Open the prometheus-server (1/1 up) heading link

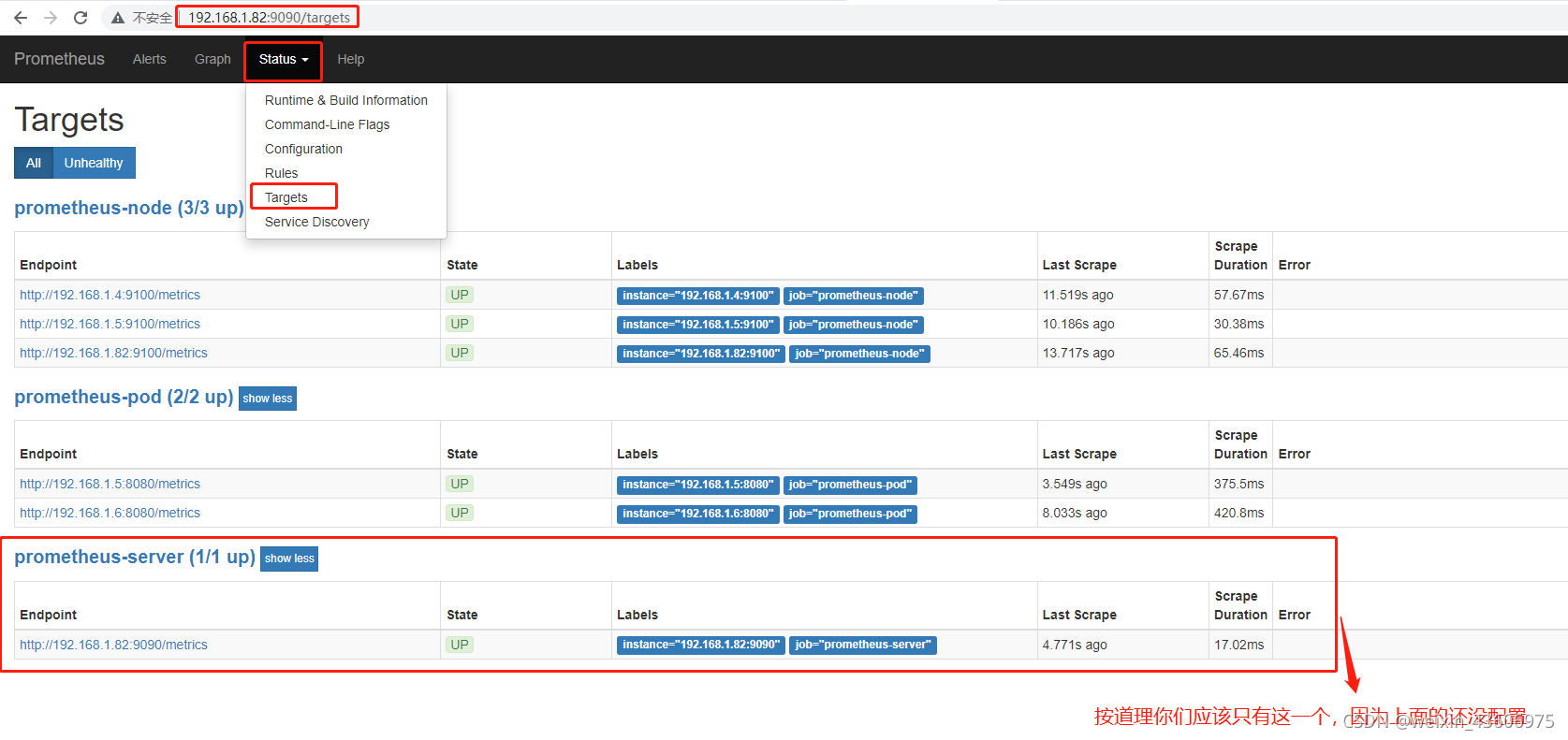point(135,557)
